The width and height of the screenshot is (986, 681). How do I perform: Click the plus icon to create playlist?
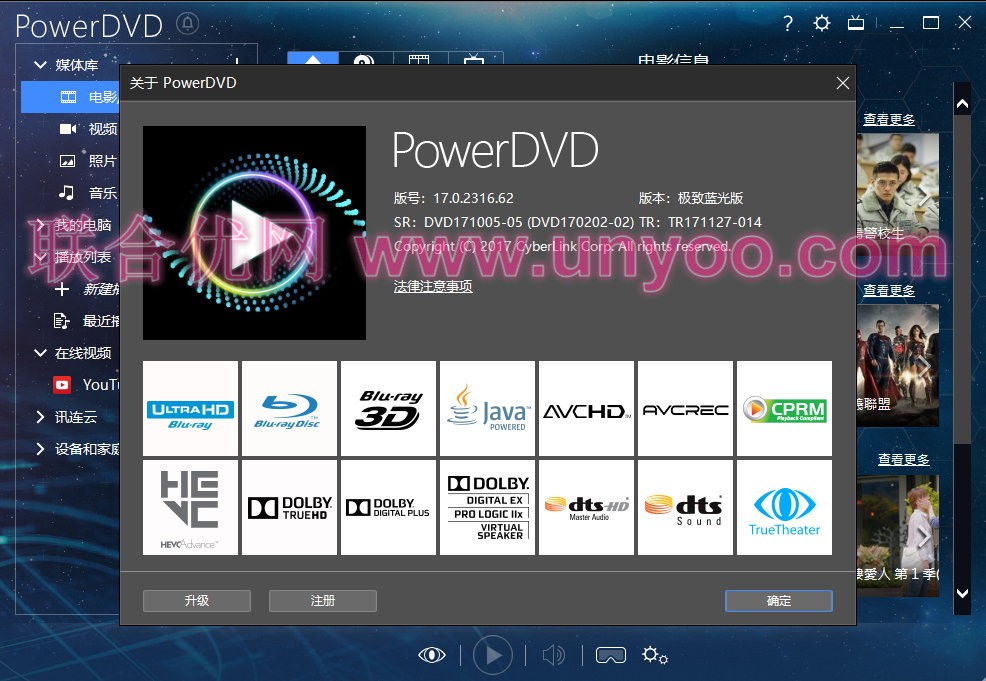(62, 289)
